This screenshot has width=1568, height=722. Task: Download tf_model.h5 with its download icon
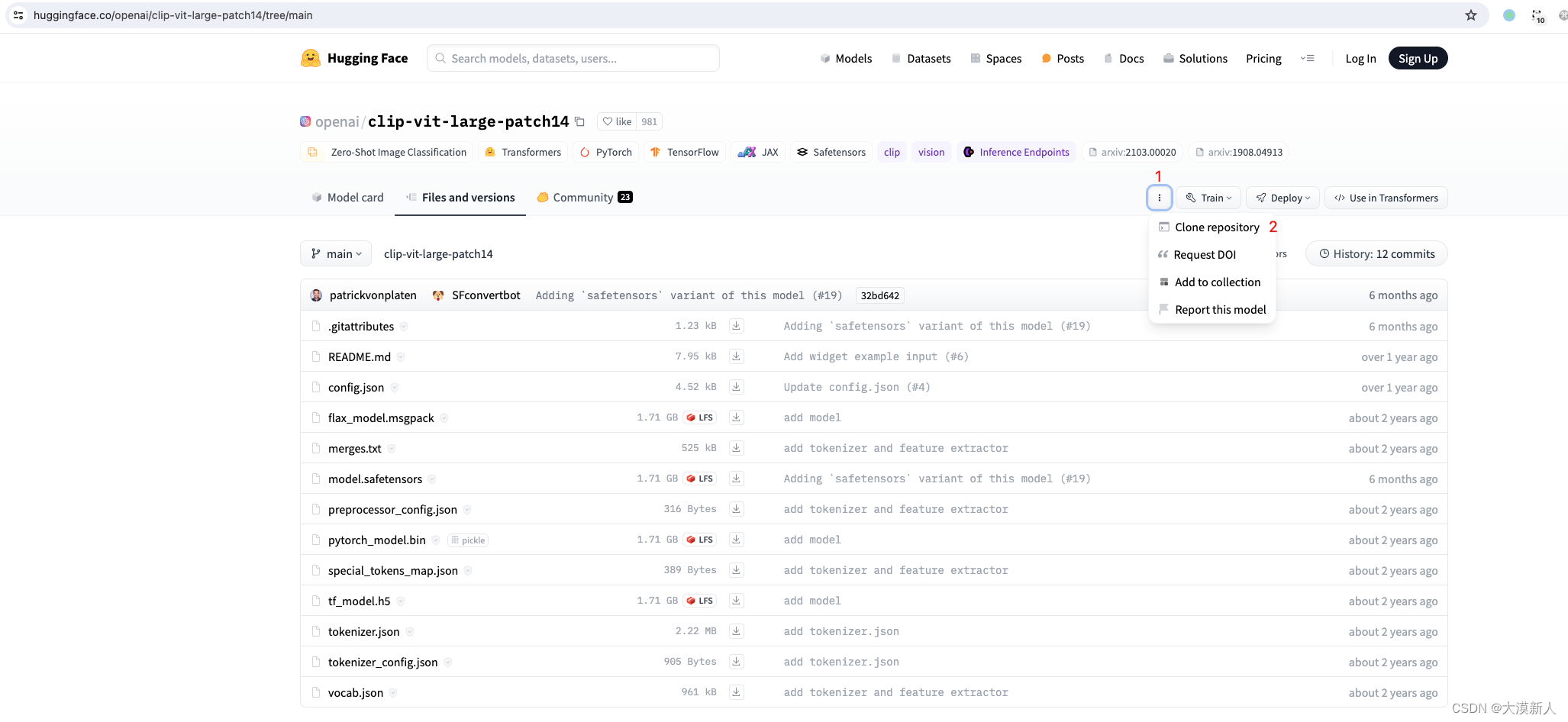click(736, 601)
